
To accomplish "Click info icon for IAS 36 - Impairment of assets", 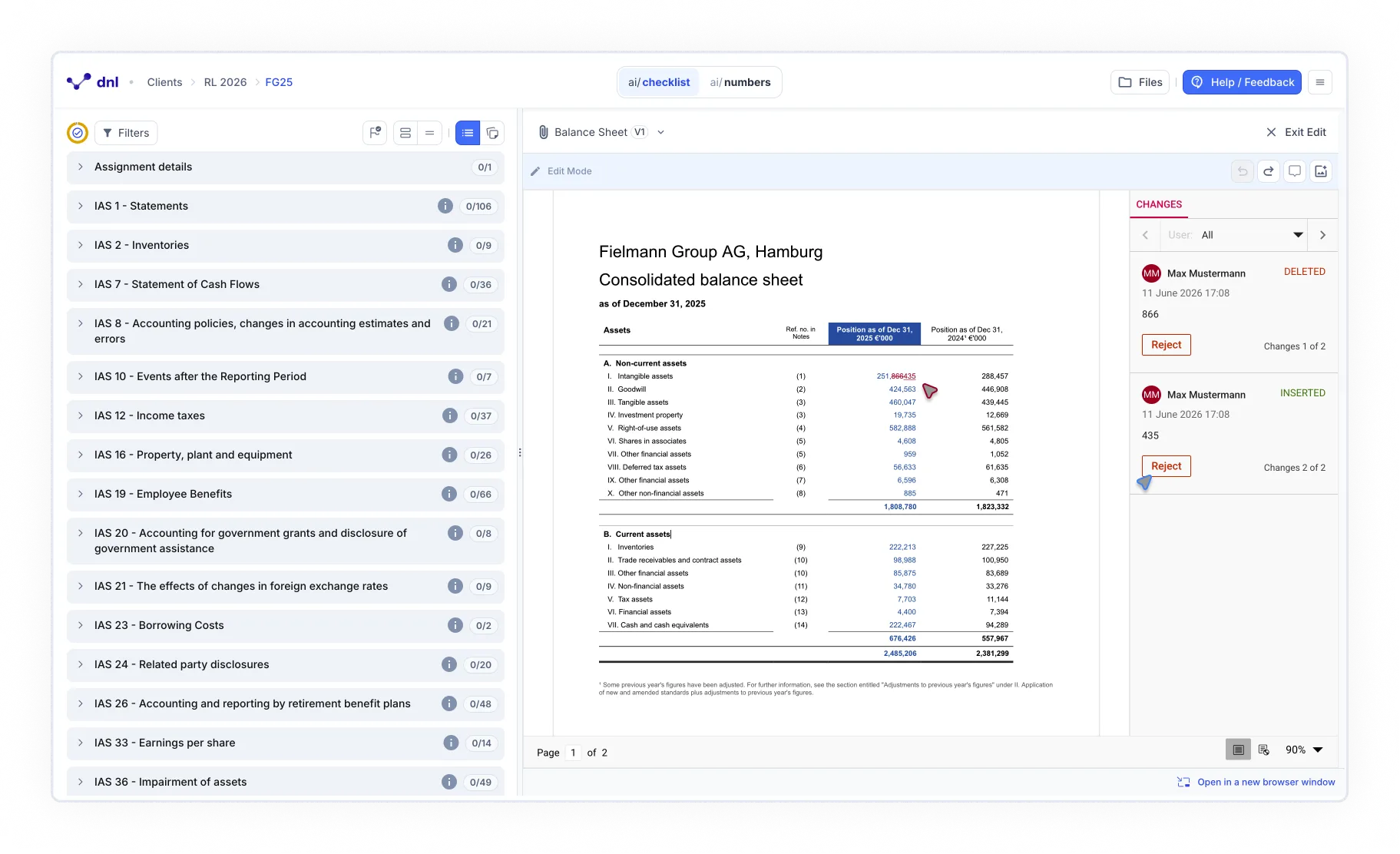I will (x=449, y=782).
